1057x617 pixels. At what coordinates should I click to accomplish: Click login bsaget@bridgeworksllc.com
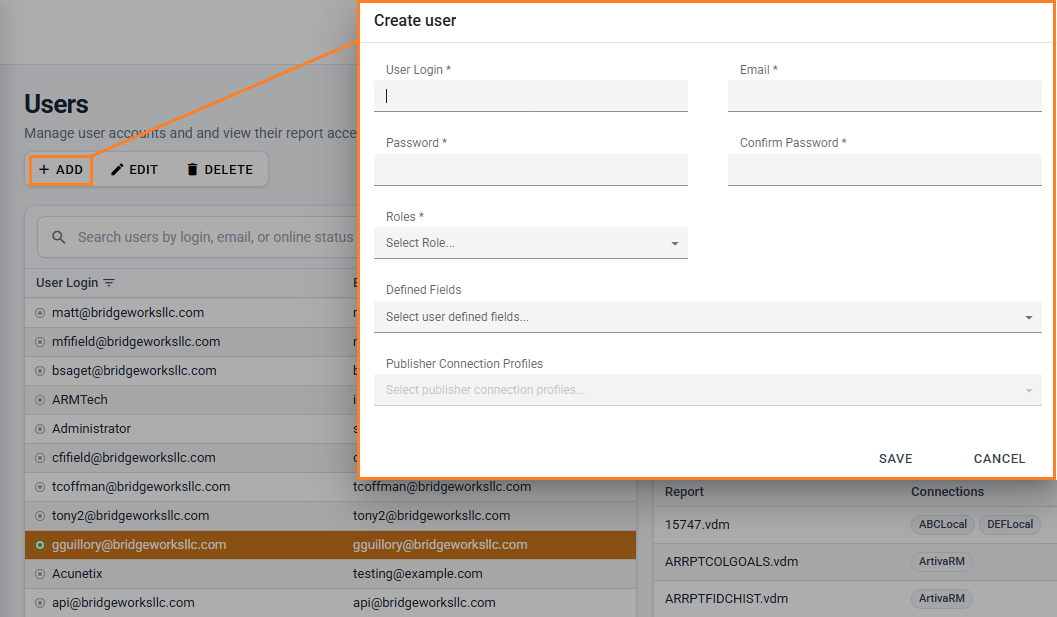134,371
